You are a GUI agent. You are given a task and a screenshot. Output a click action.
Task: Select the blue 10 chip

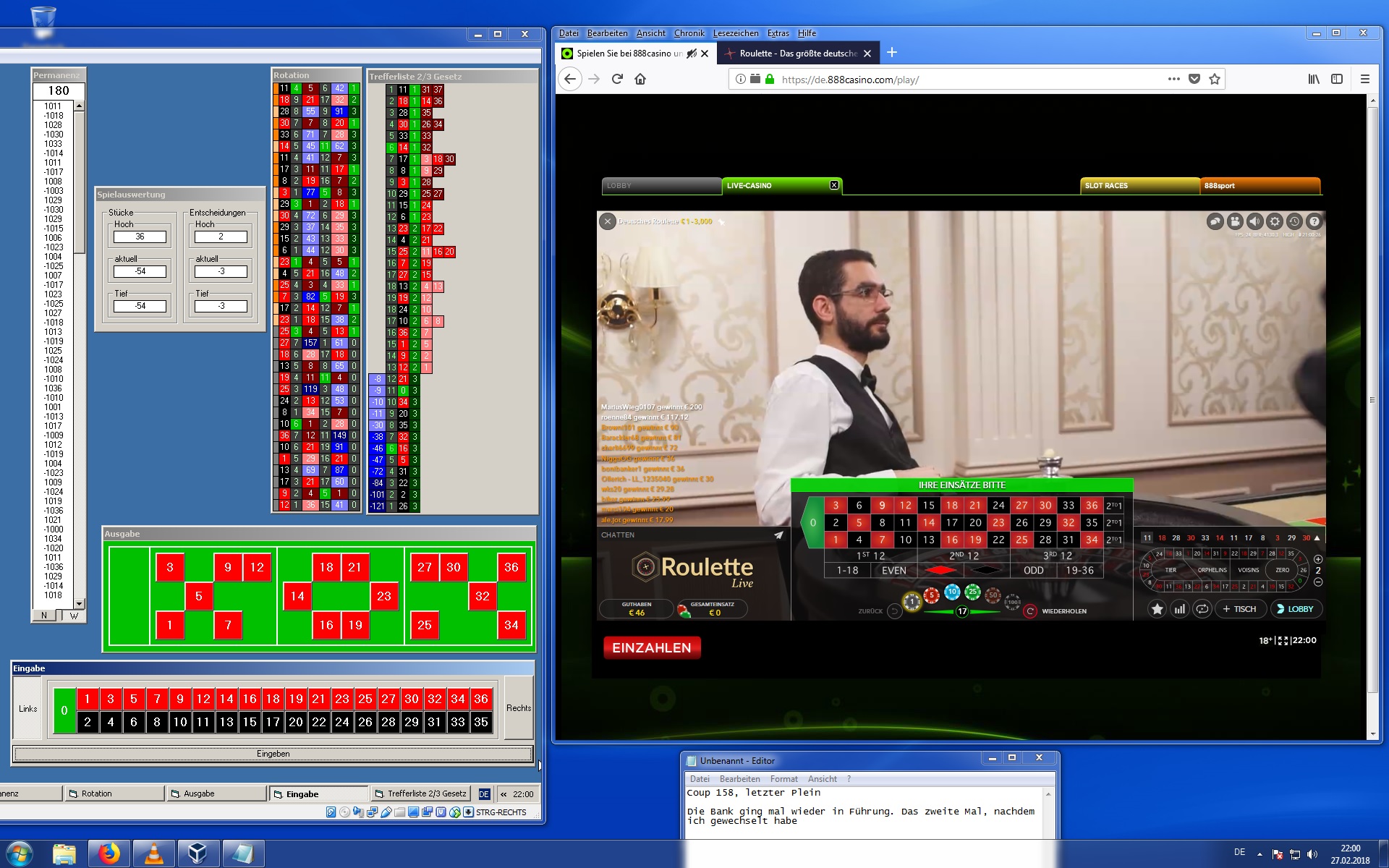[x=952, y=592]
